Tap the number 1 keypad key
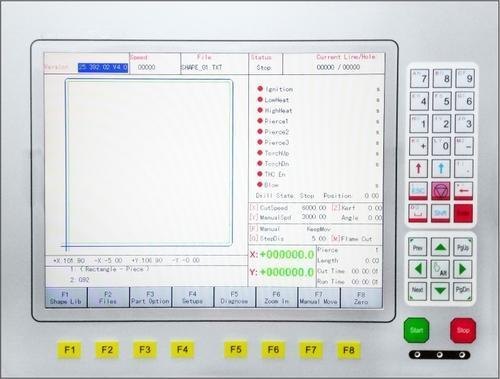The height and width of the screenshot is (379, 500). tap(419, 124)
